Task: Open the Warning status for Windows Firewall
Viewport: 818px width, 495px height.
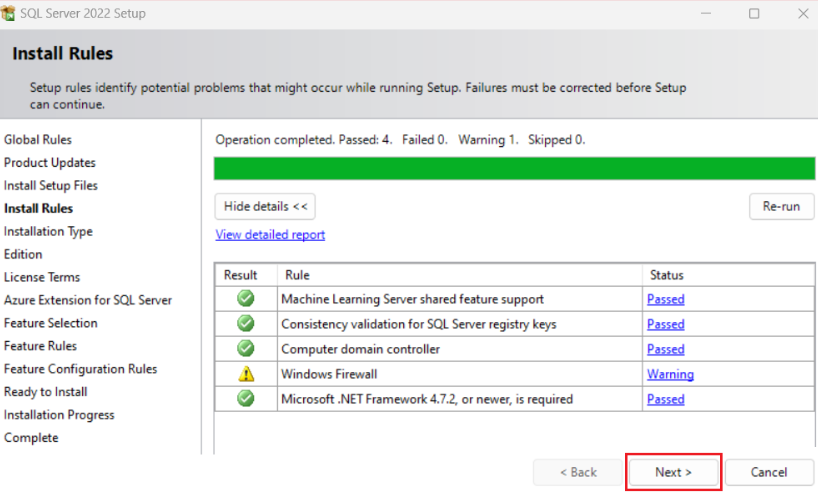Action: tap(670, 374)
